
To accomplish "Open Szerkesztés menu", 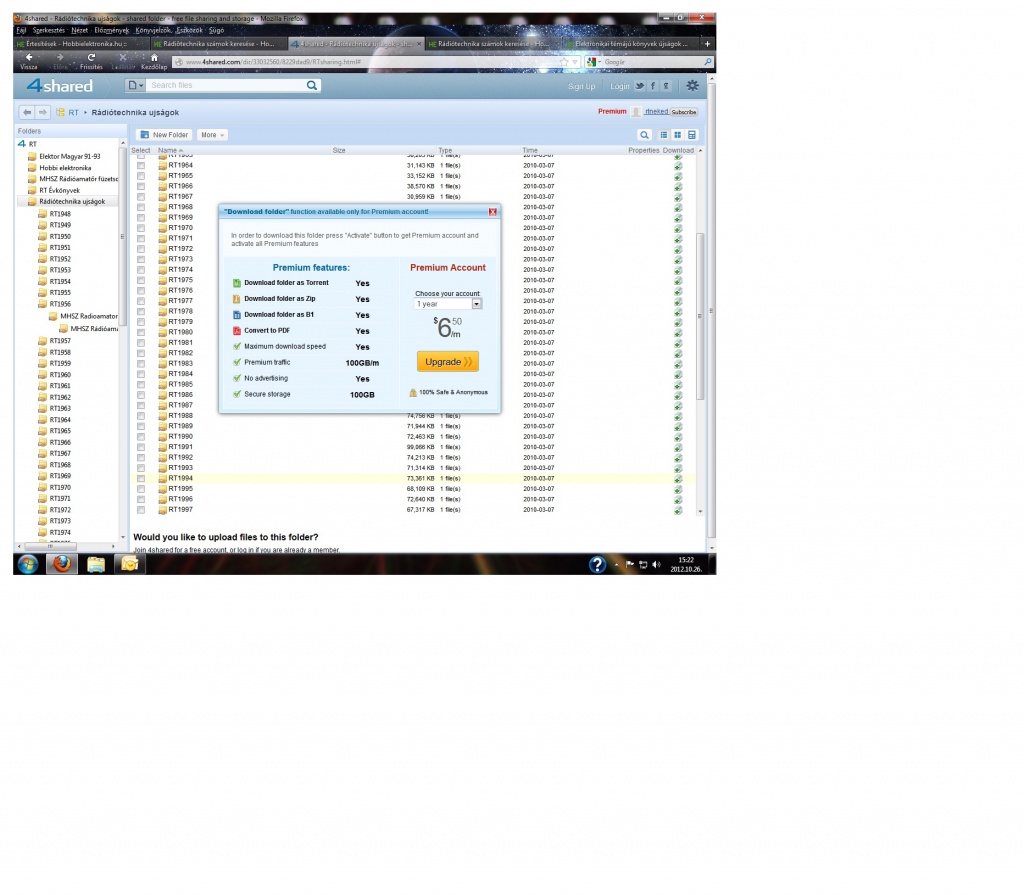I will click(x=48, y=30).
